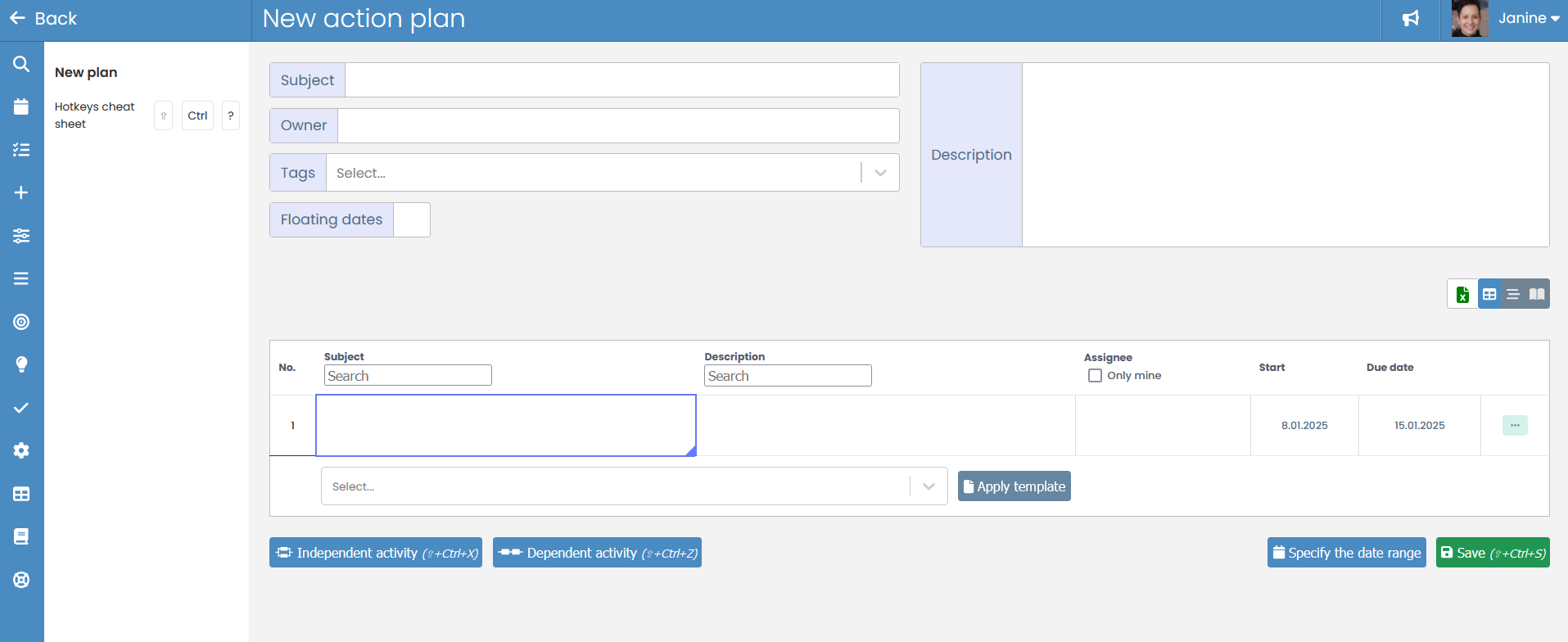This screenshot has width=1568, height=642.
Task: Toggle the Floating dates checkbox
Action: (411, 219)
